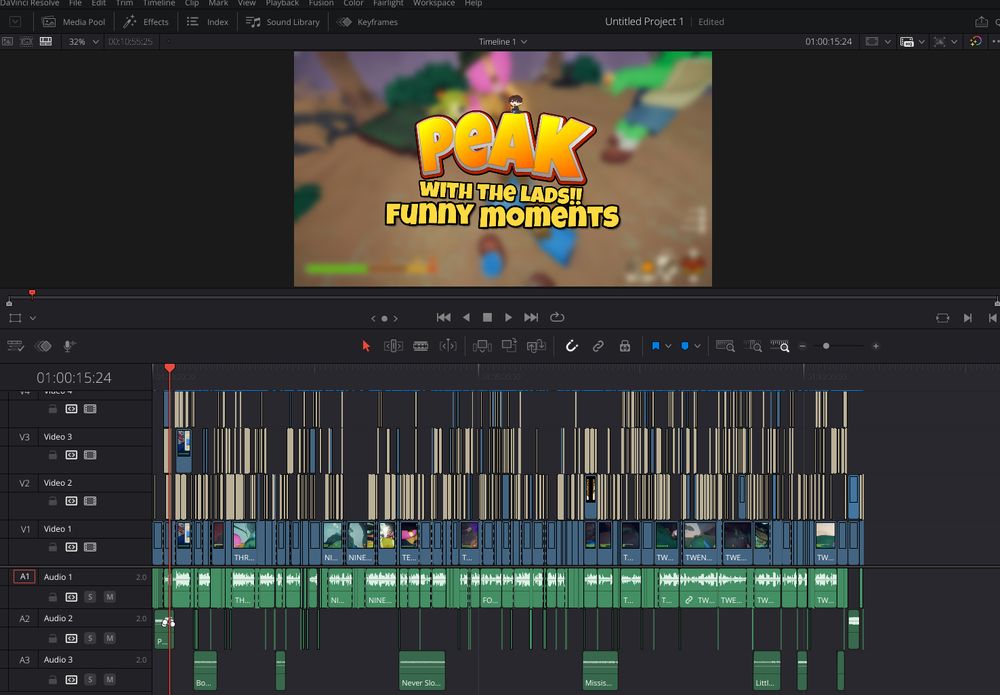Select the A1 destination control
The image size is (1000, 695).
24,577
